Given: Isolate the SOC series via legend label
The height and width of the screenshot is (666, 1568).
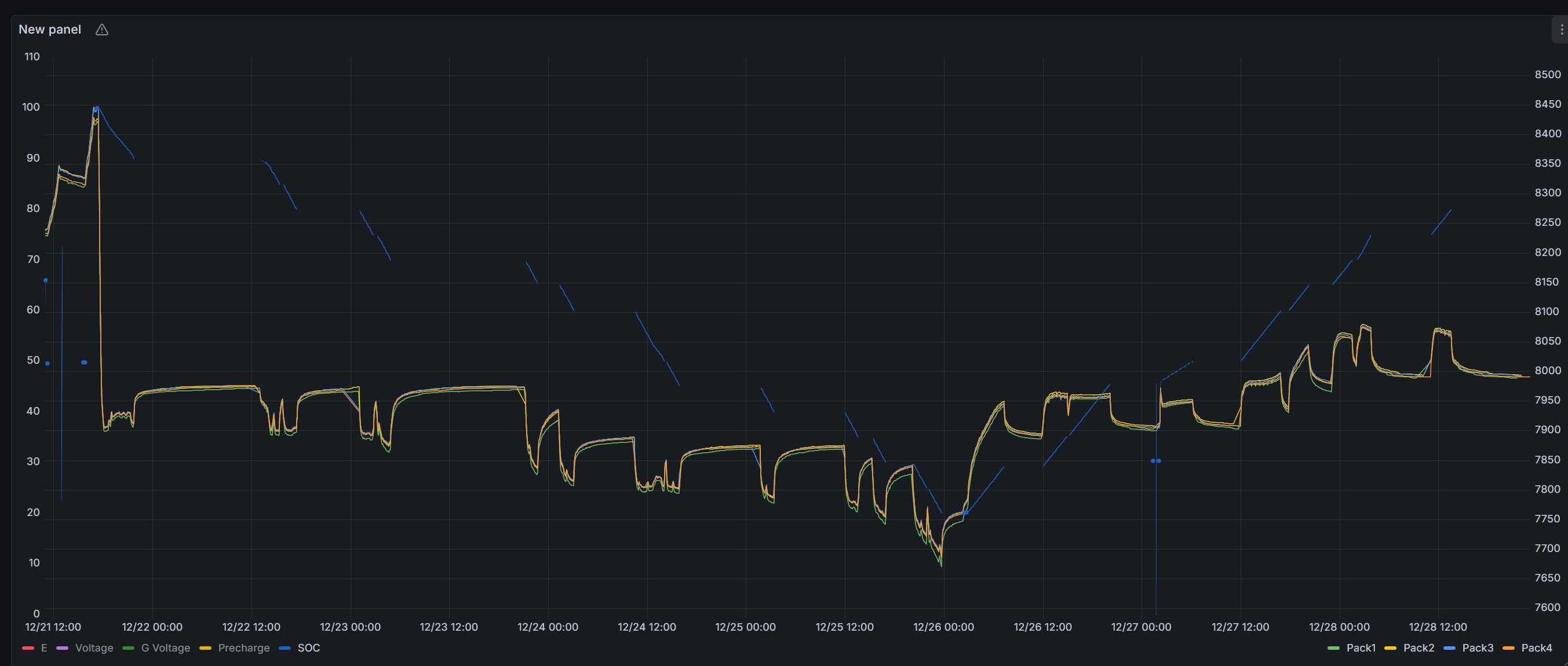Looking at the screenshot, I should (308, 647).
